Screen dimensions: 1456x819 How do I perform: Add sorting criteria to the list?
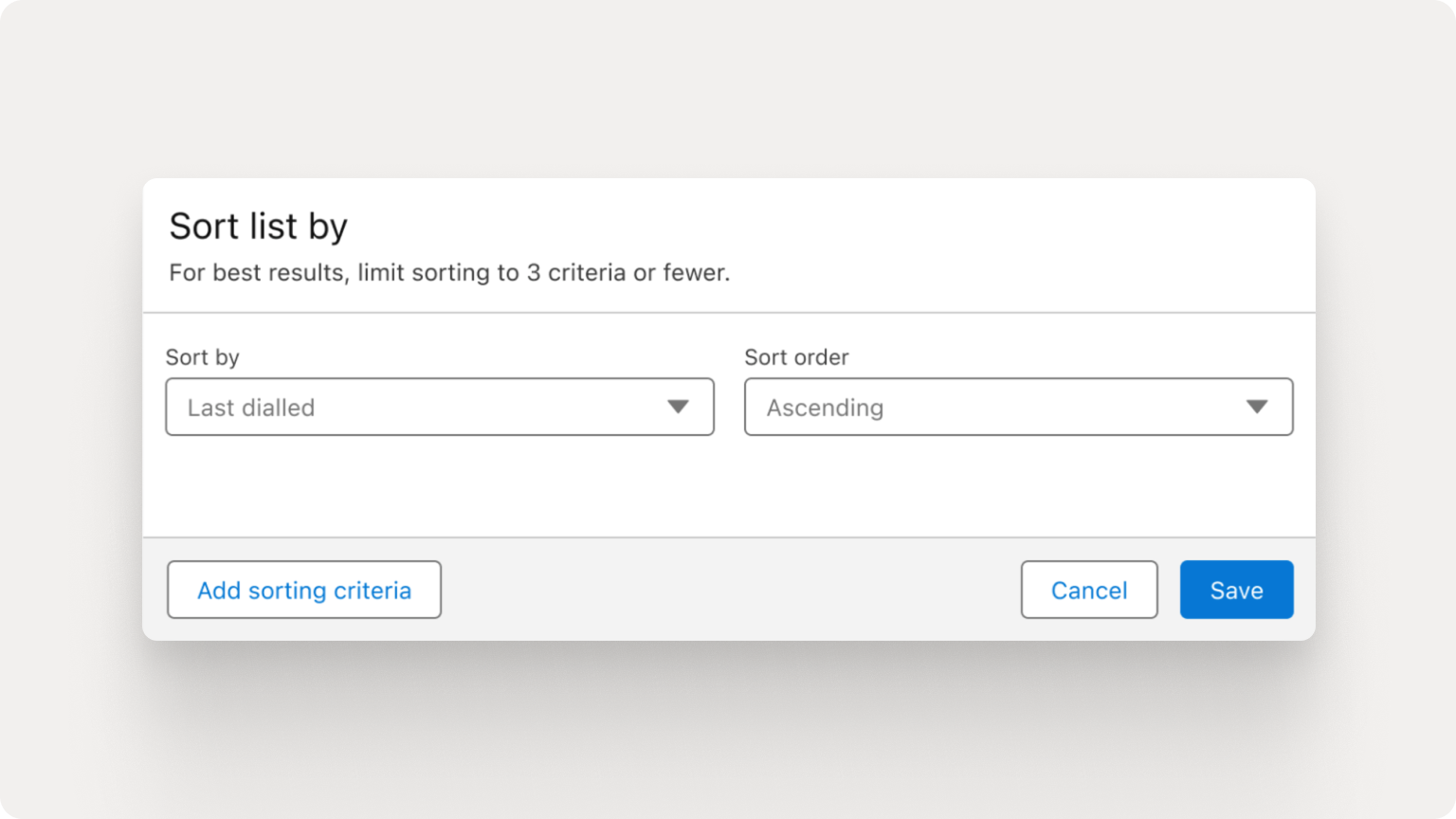click(x=303, y=590)
